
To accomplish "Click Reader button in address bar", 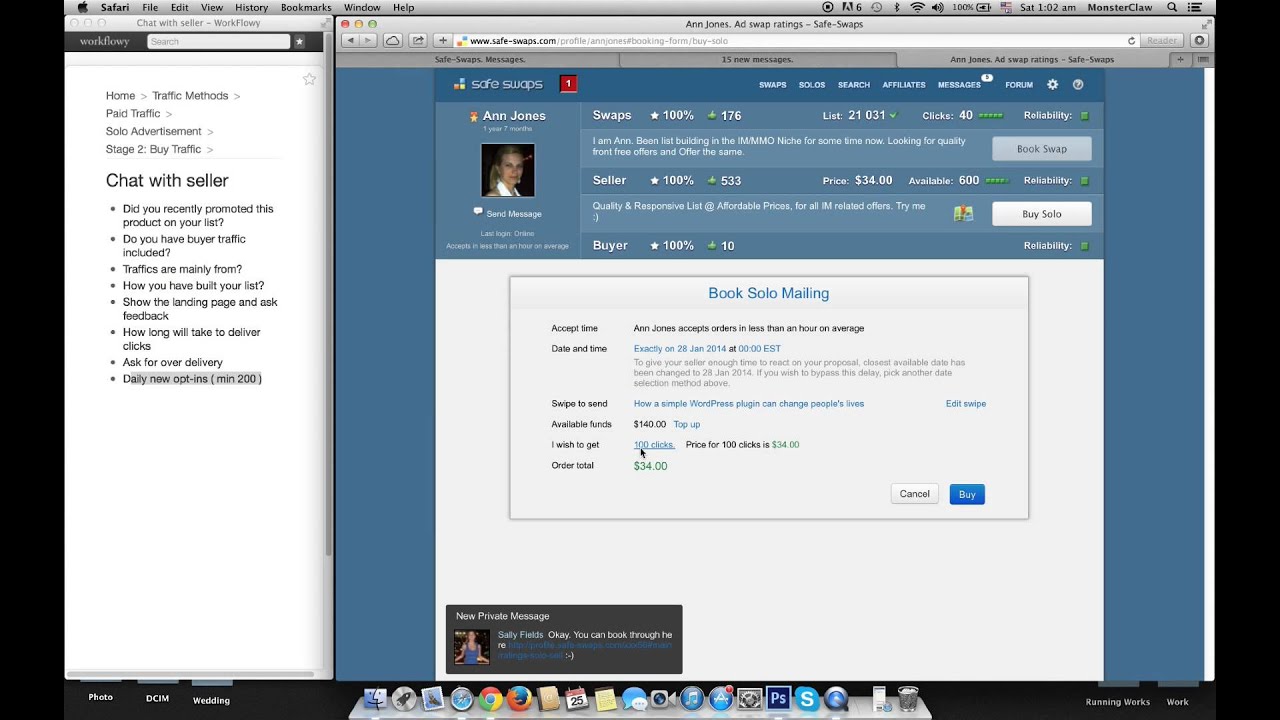I will [1161, 41].
